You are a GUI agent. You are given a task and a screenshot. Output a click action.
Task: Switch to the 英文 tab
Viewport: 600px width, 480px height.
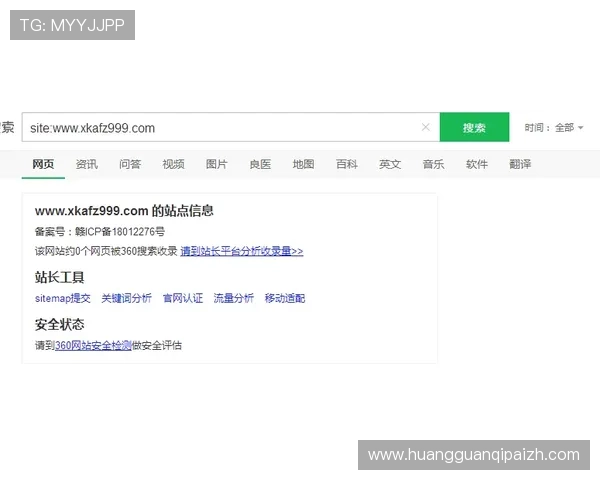pyautogui.click(x=390, y=164)
